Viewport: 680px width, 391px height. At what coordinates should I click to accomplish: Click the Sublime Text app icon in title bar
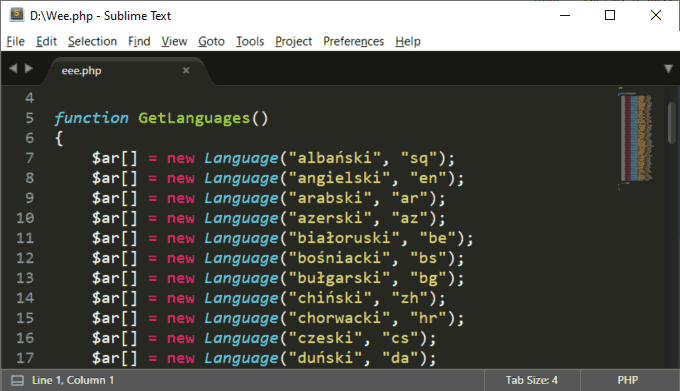point(16,14)
